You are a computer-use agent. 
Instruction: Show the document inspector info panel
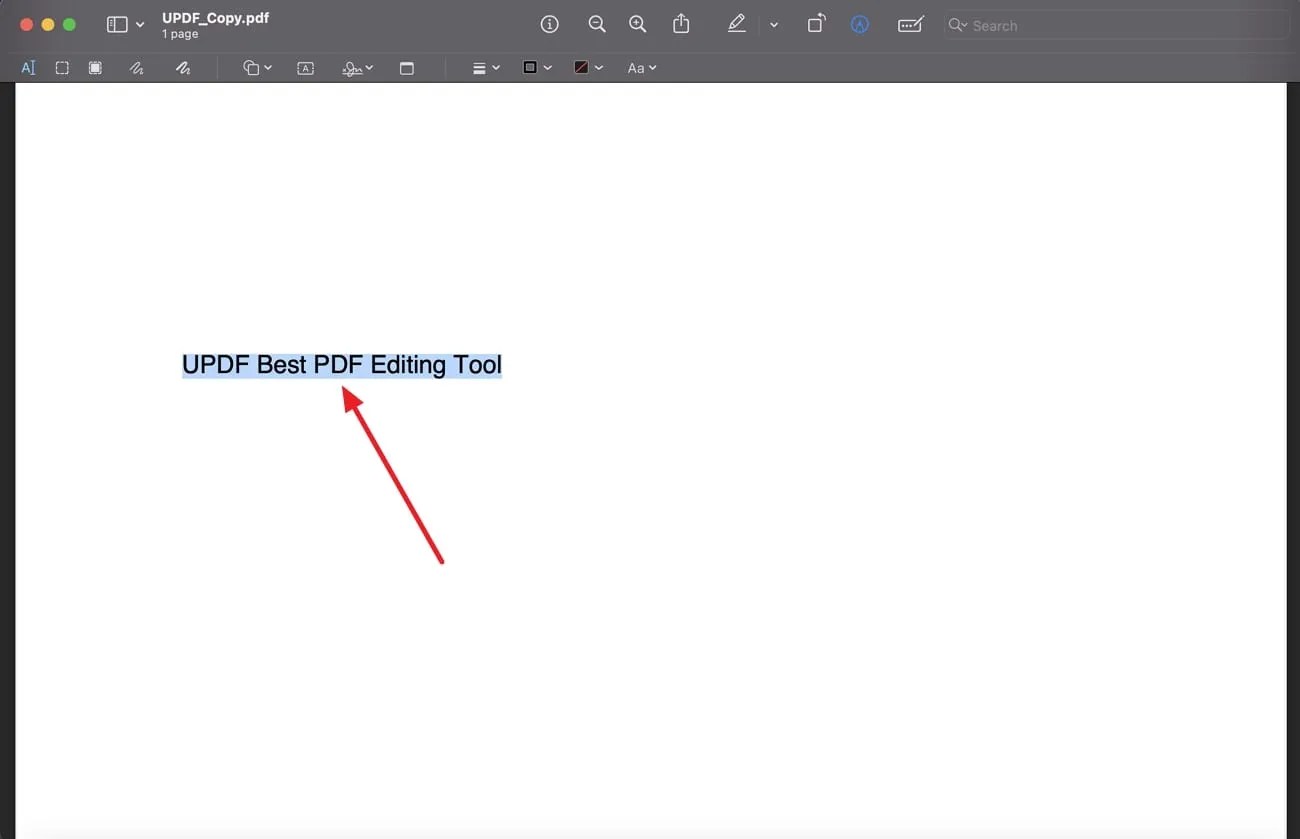coord(549,24)
